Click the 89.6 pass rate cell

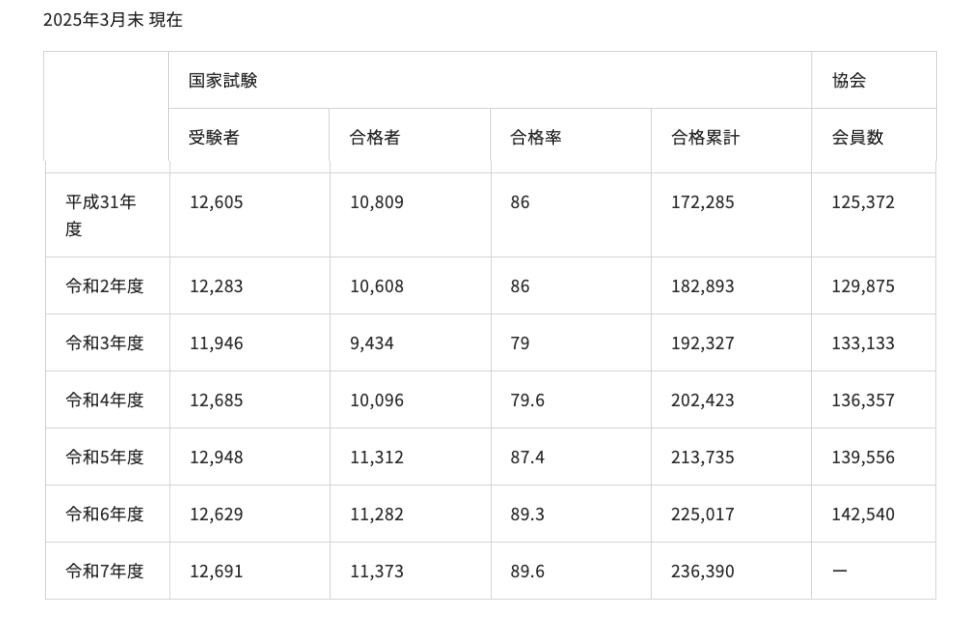pyautogui.click(x=527, y=571)
